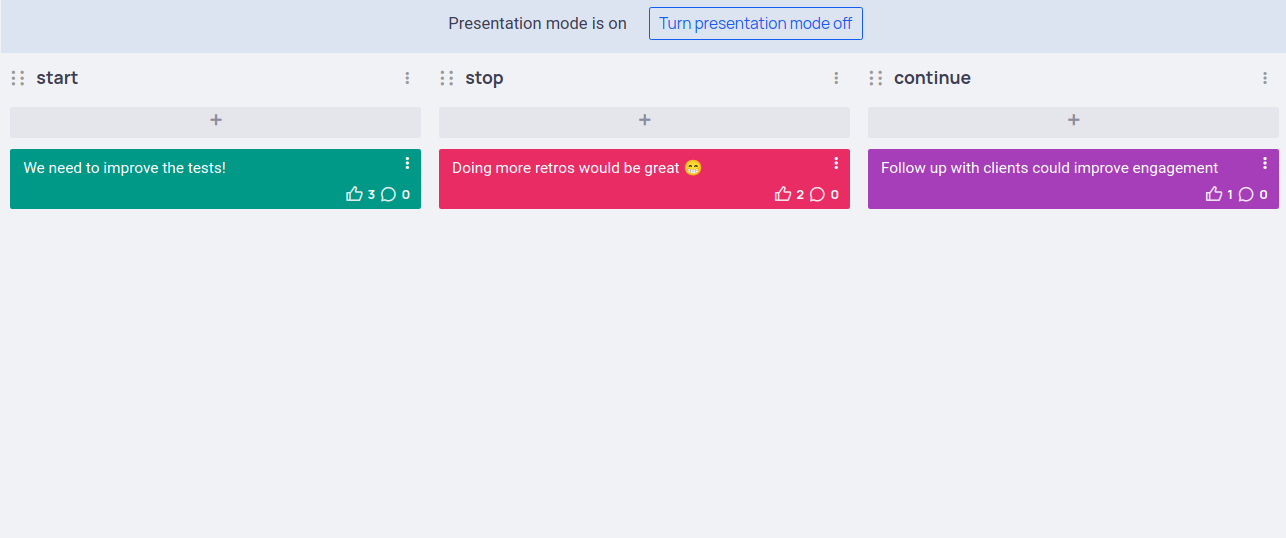Click the continue column drag handle
Viewport: 1286px width, 538px height.
click(876, 78)
